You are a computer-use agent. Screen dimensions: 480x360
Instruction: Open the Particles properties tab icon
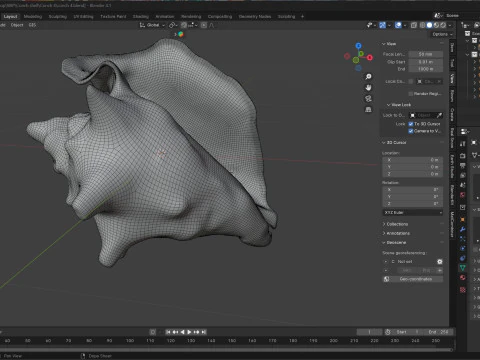pos(463,239)
